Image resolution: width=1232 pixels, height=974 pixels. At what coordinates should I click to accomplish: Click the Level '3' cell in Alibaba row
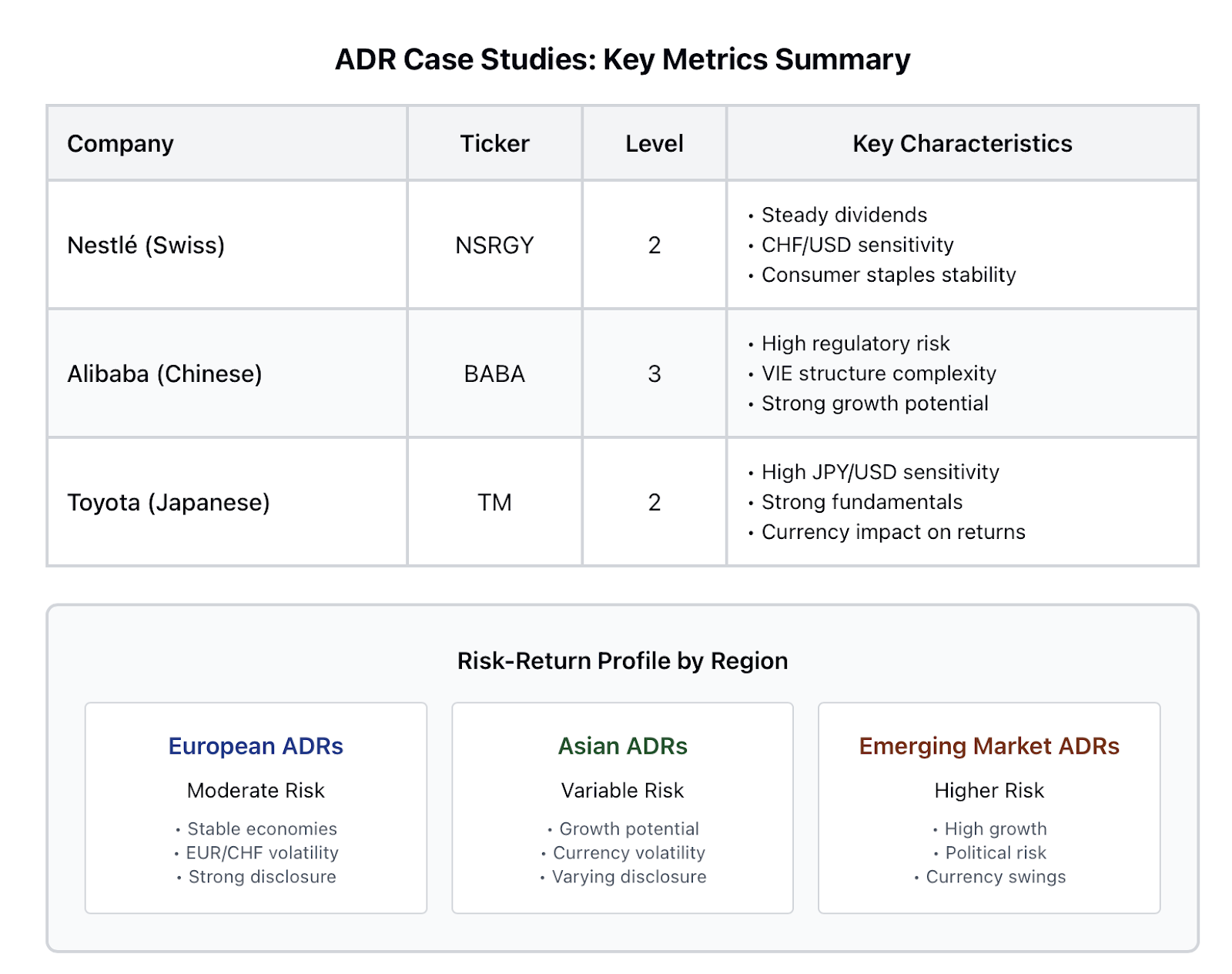point(654,373)
